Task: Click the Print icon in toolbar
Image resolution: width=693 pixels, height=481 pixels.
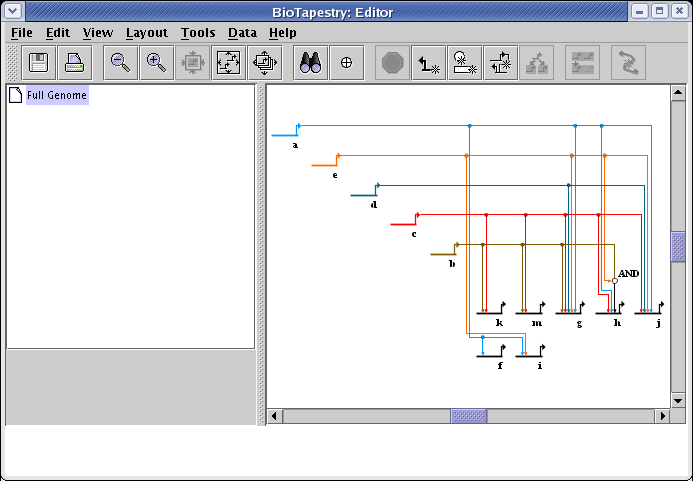Action: point(75,63)
